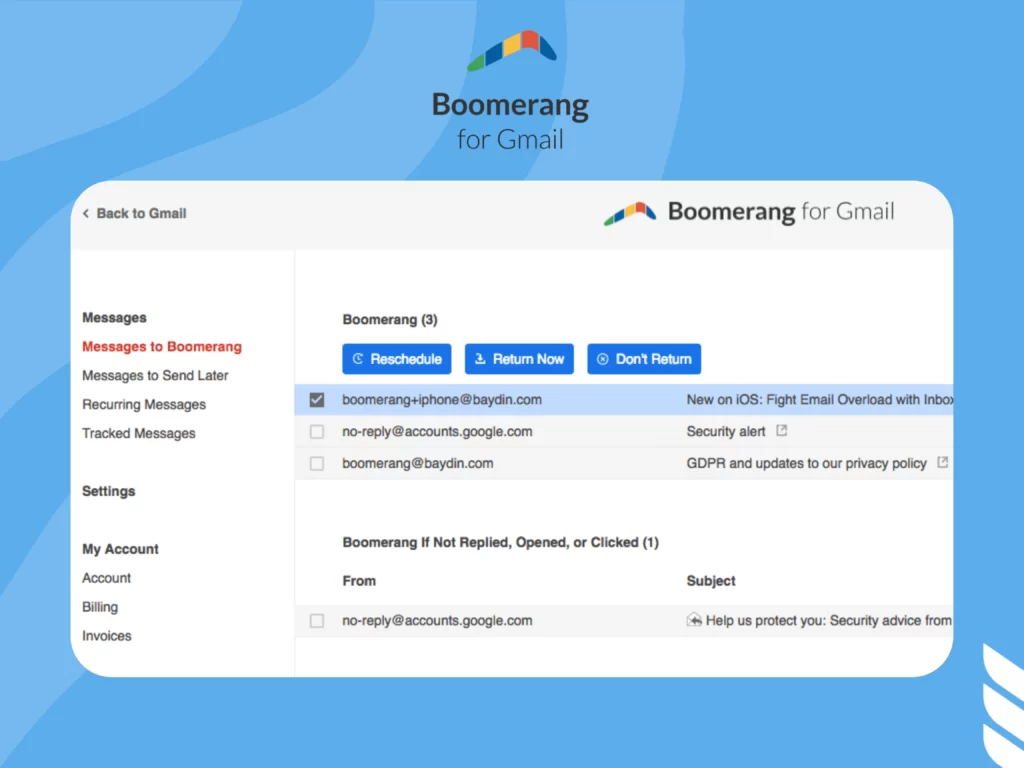Select the boomerang@baydin.com message checkbox
This screenshot has width=1024, height=768.
(317, 463)
